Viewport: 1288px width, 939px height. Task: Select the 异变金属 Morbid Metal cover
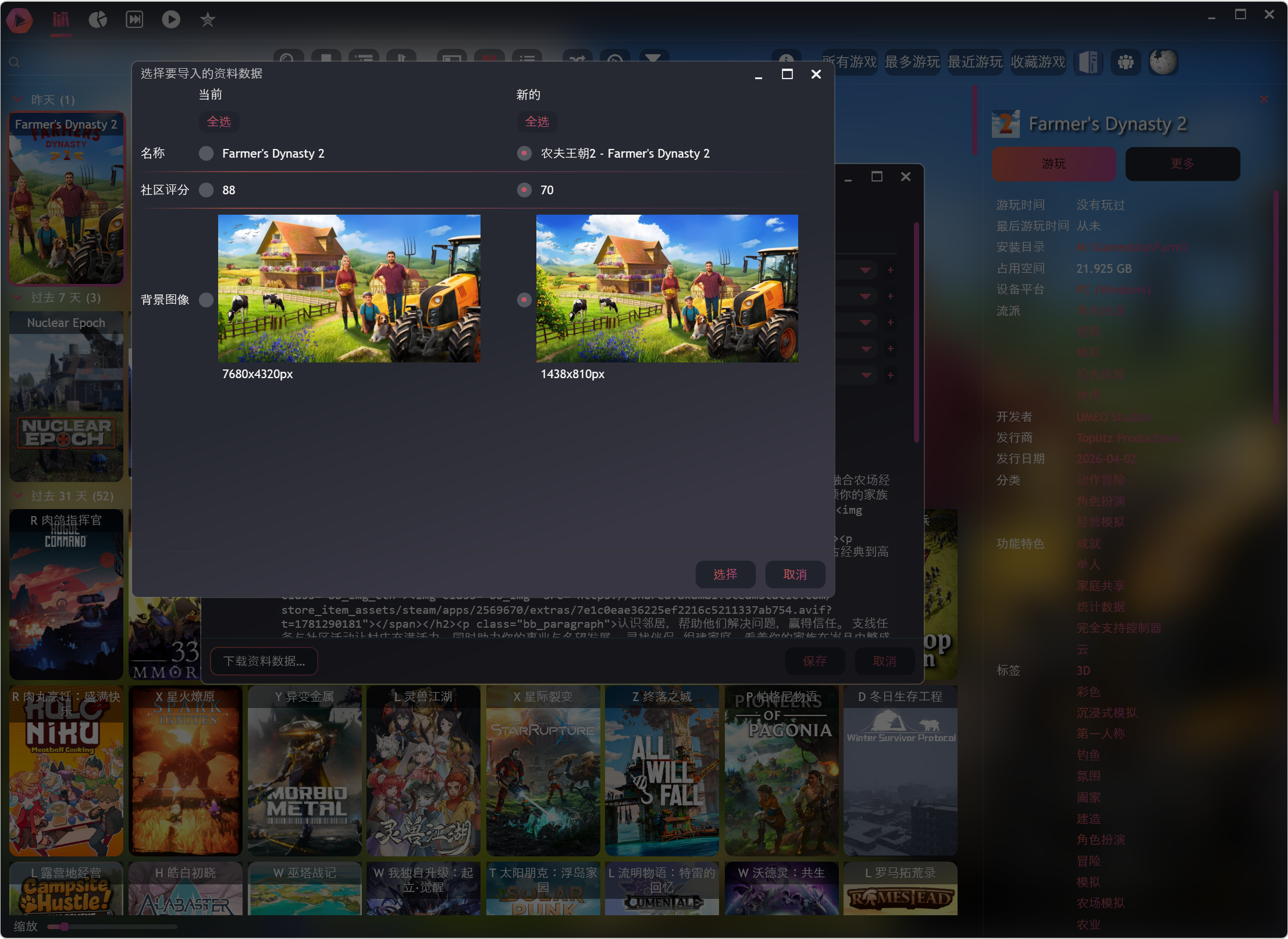point(305,771)
